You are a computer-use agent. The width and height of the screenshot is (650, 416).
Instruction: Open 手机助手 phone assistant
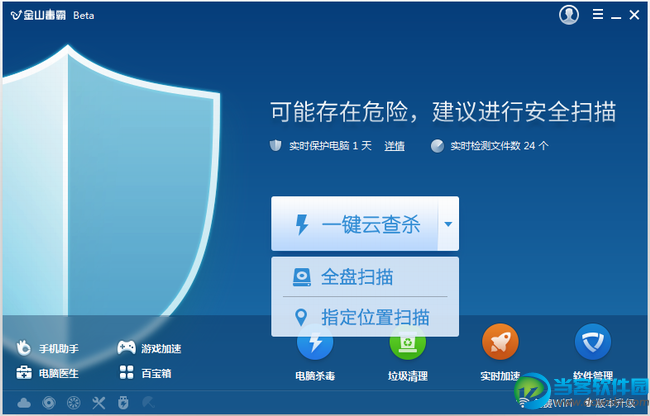point(48,348)
